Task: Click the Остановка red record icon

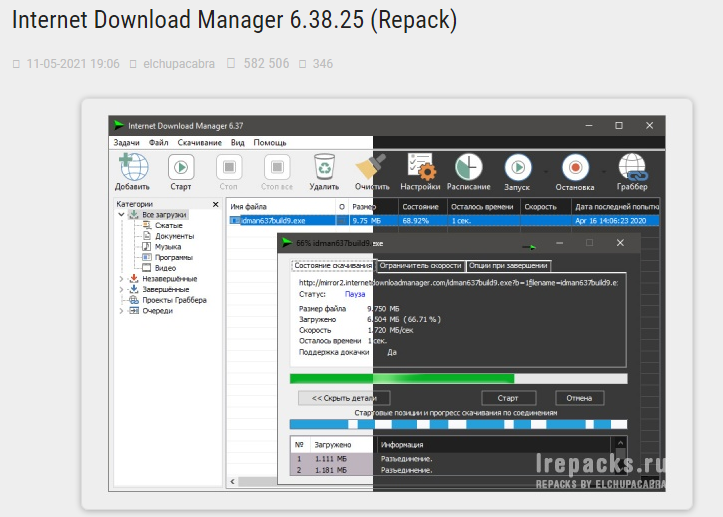Action: coord(575,167)
